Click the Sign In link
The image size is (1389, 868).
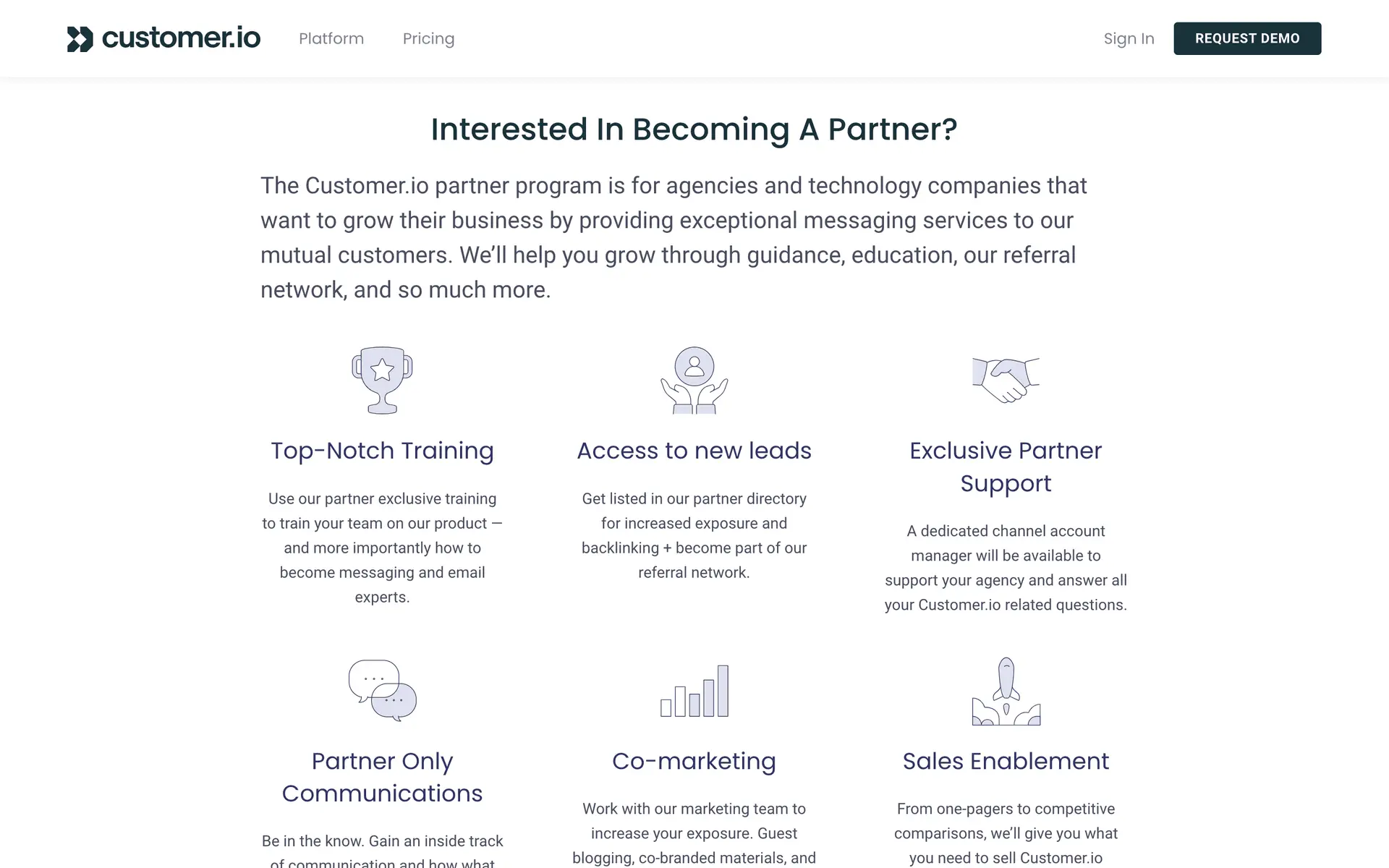pos(1129,39)
